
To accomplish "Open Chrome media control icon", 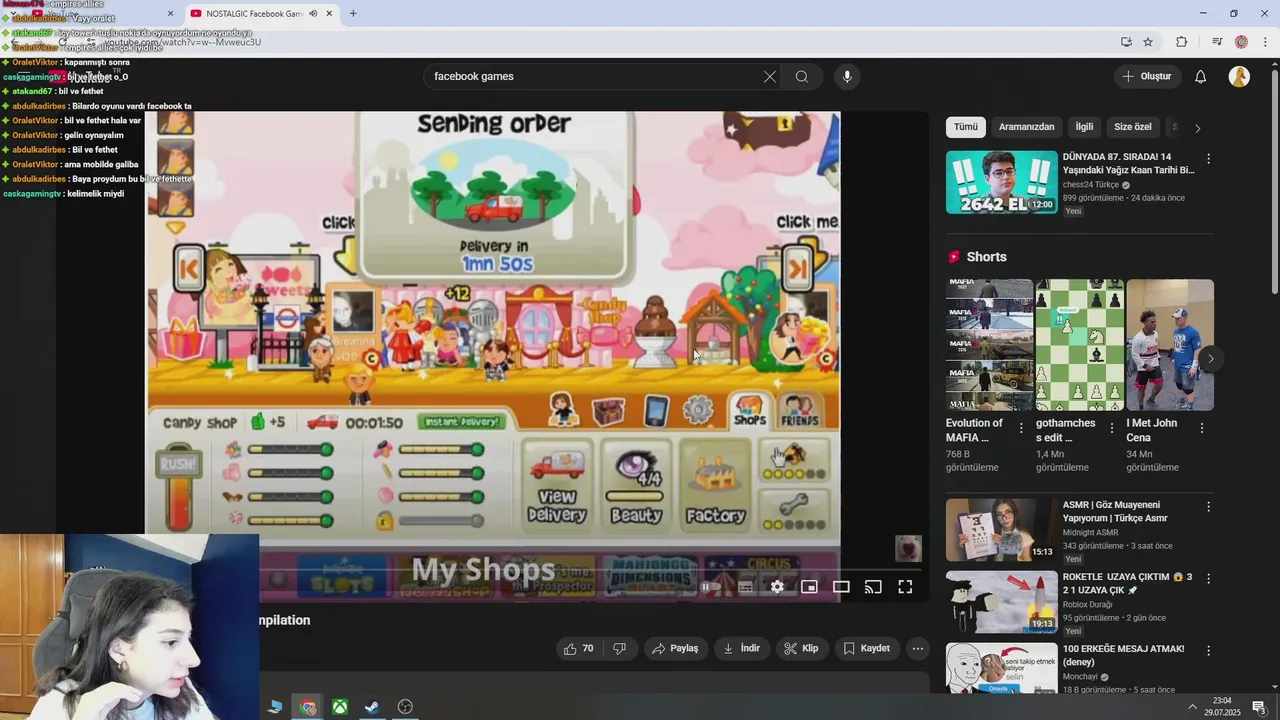I will 1217,42.
